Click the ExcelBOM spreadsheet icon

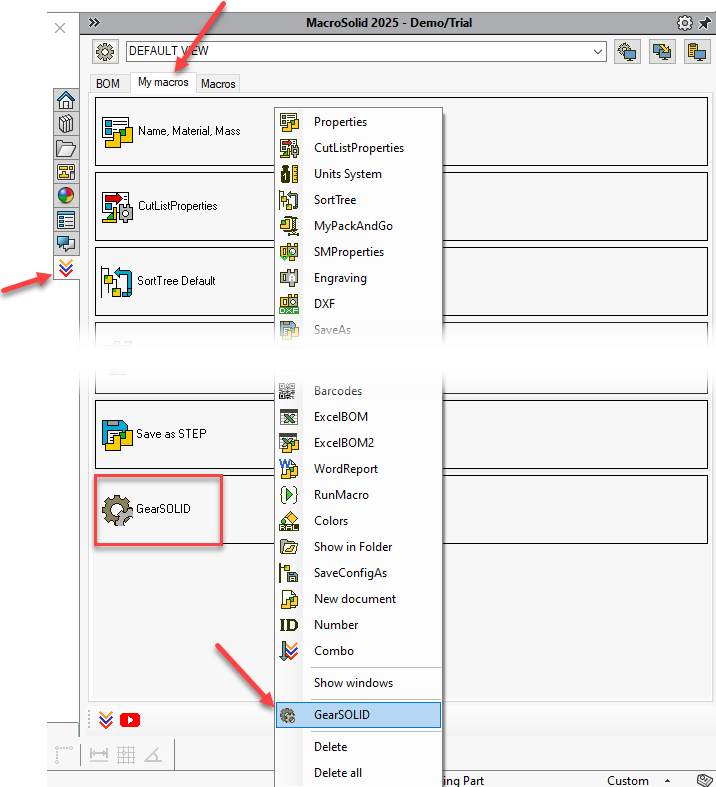coord(289,417)
